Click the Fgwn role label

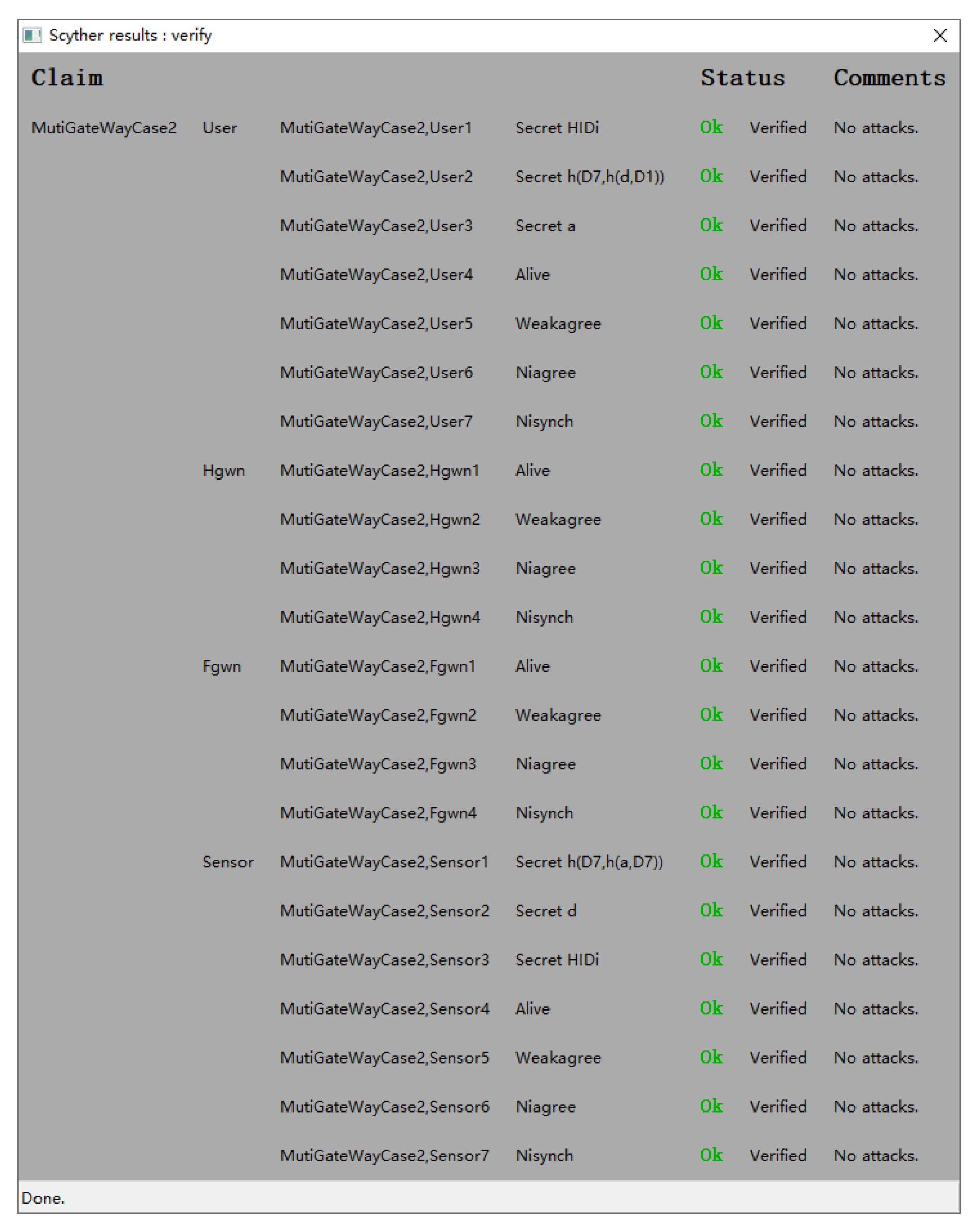(x=222, y=666)
